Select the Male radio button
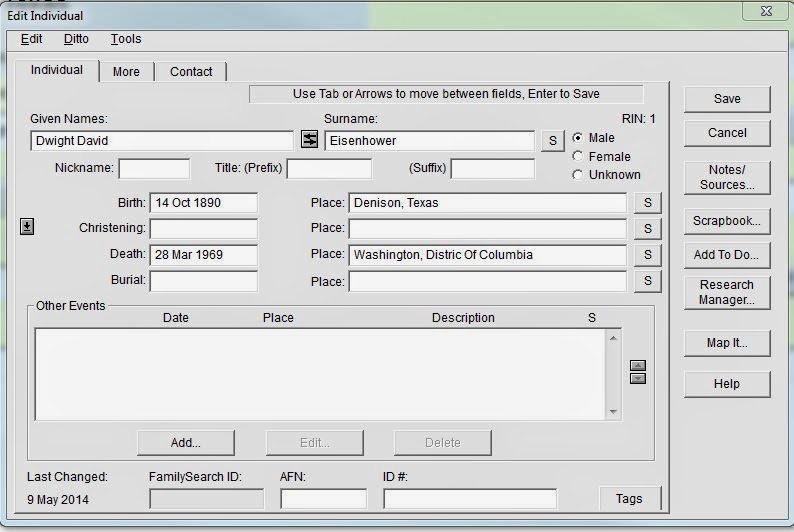 (x=577, y=138)
